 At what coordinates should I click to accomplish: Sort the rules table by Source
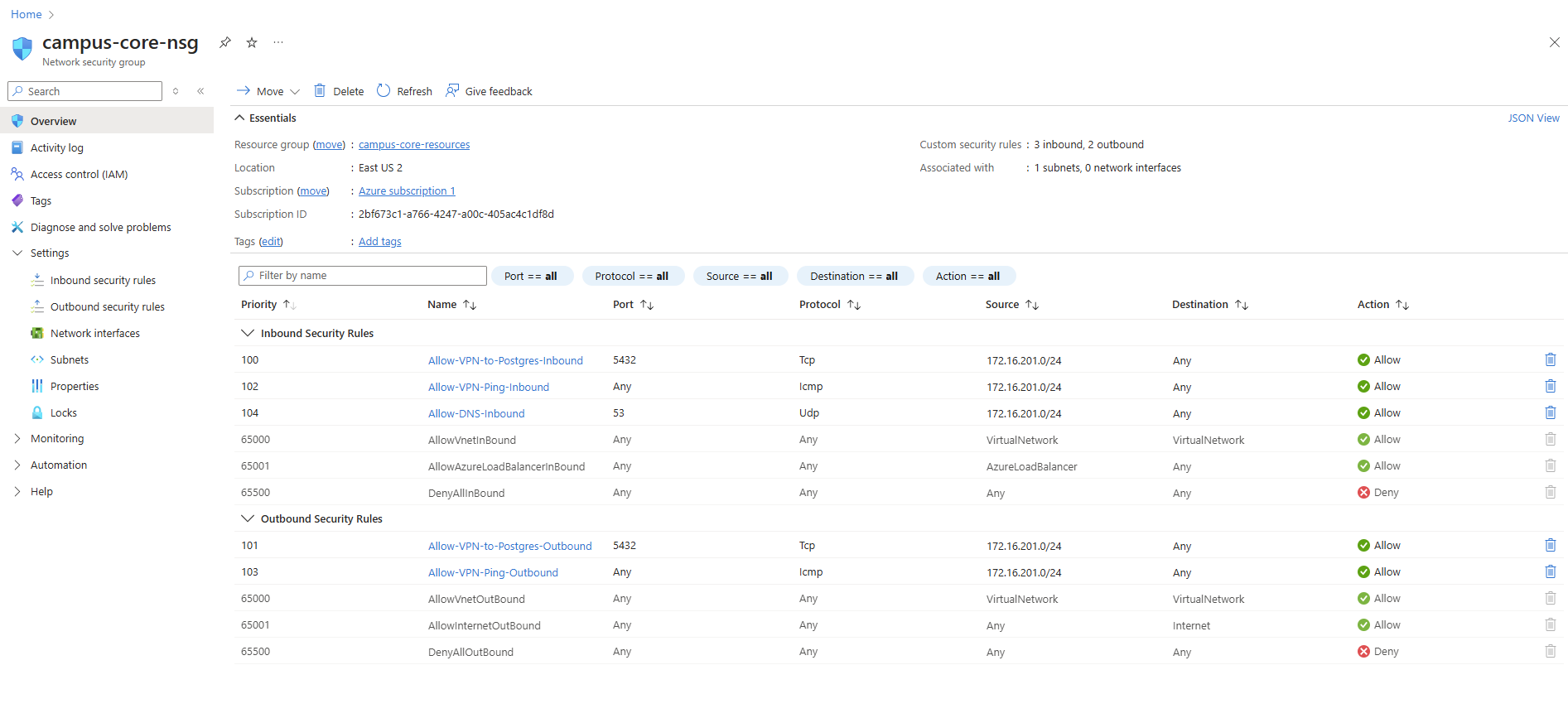coord(1012,305)
